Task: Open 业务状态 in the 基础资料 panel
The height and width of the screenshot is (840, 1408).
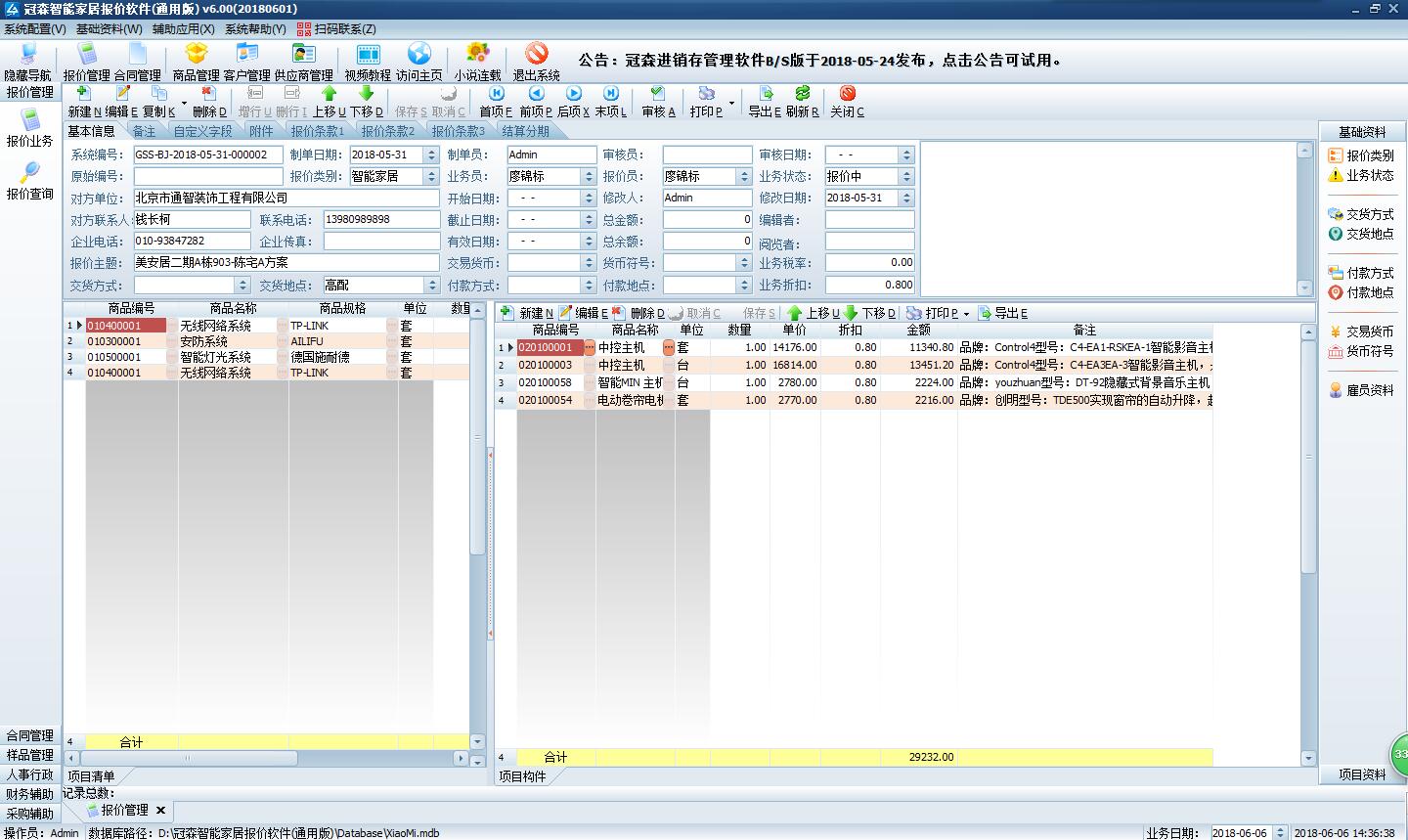Action: [x=1361, y=175]
